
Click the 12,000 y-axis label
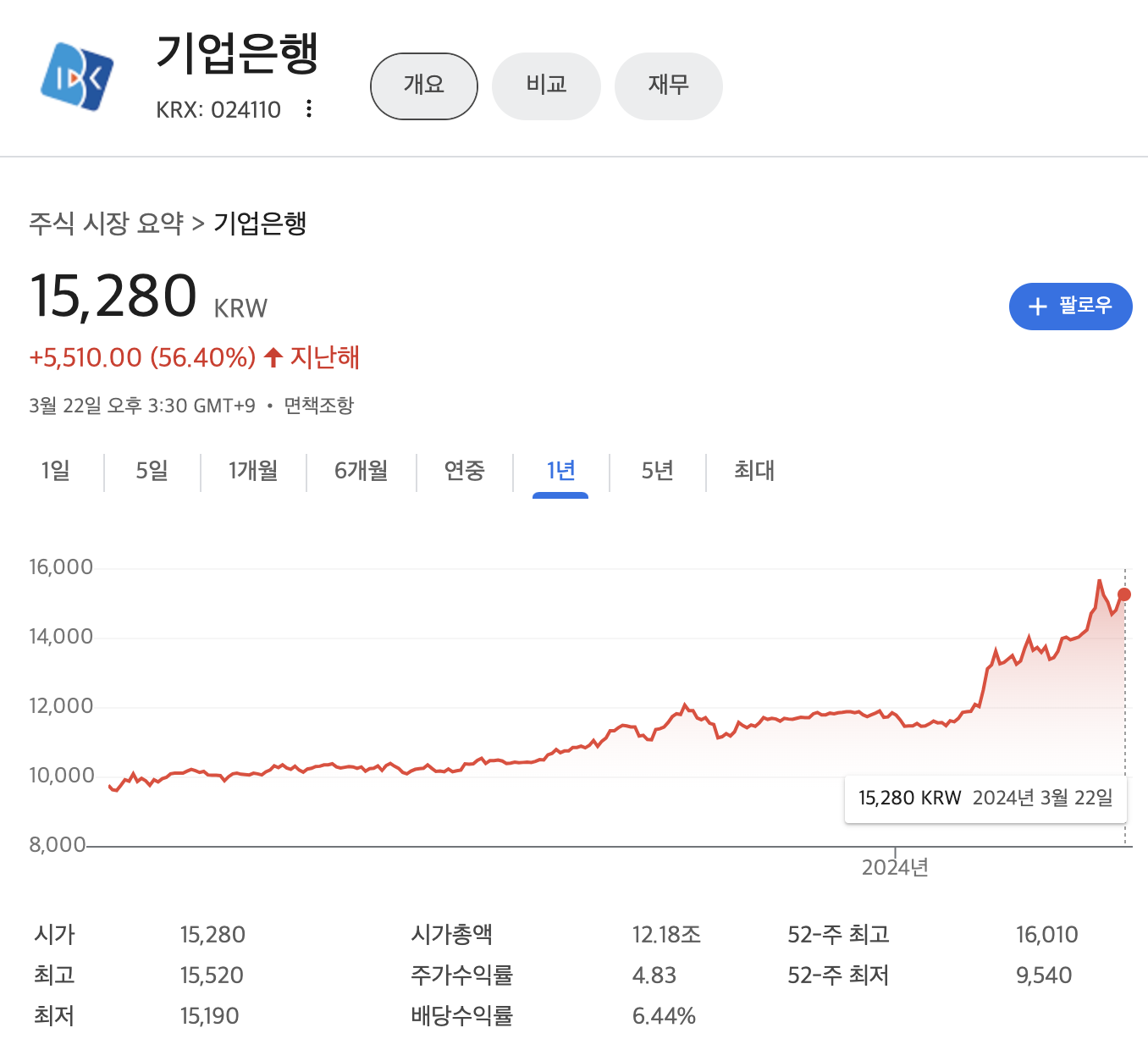click(61, 706)
